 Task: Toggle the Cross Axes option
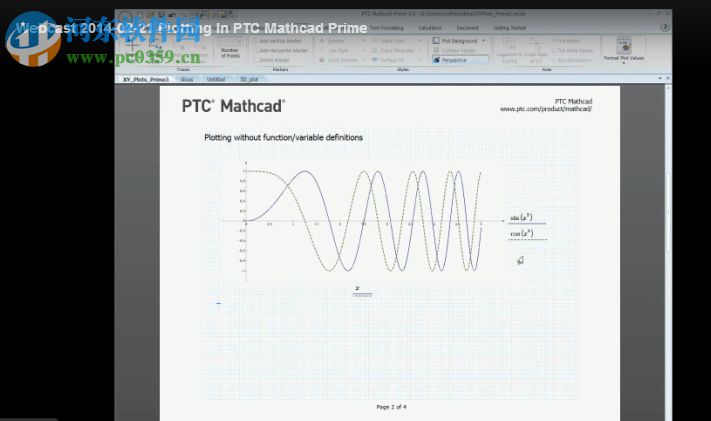(536, 51)
